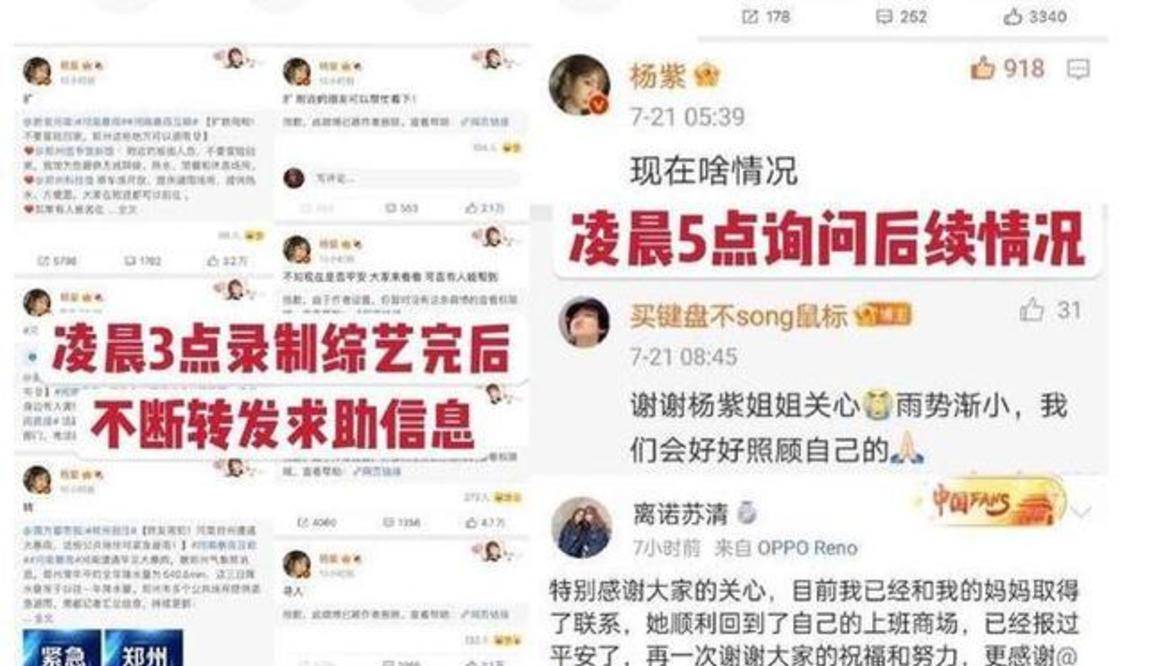Tap the repost icon showing 178
The height and width of the screenshot is (666, 1149).
click(x=750, y=16)
